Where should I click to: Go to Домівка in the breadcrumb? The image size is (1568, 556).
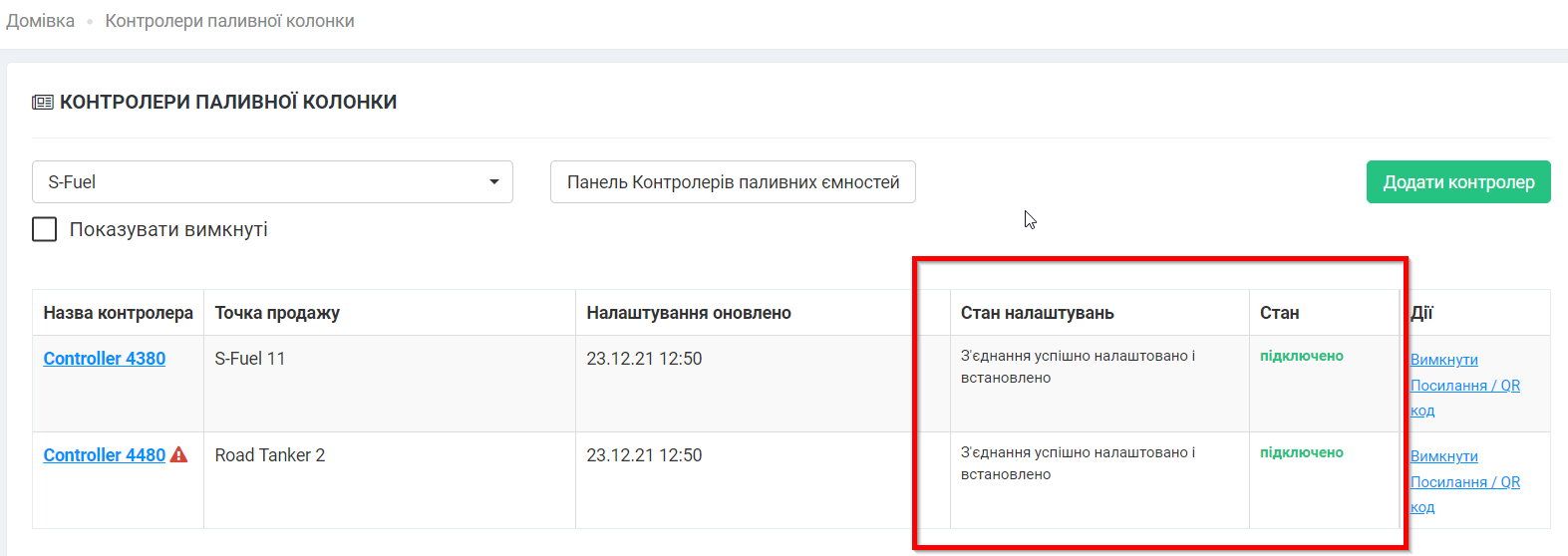[x=41, y=21]
